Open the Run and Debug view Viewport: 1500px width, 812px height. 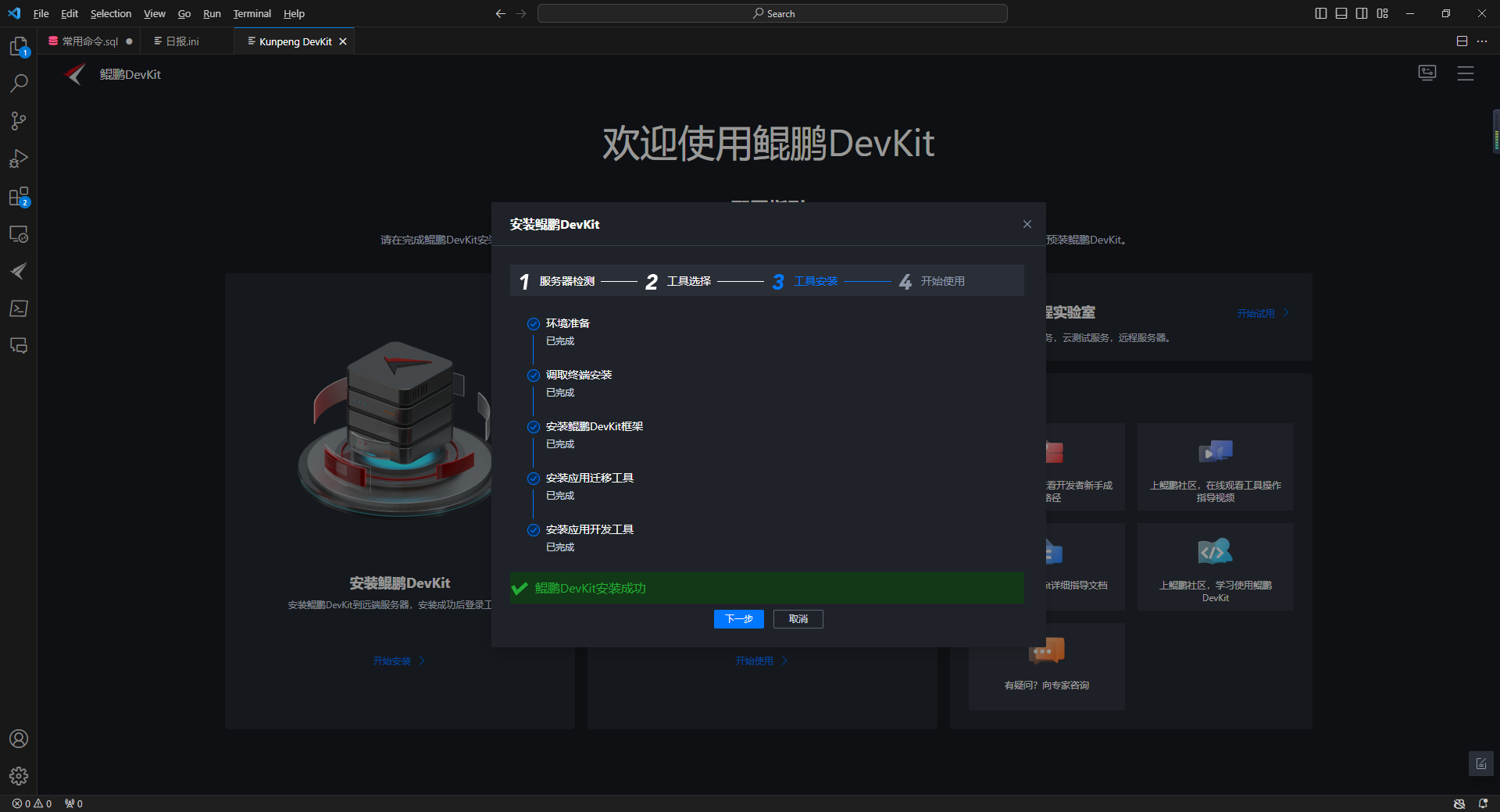coord(19,158)
